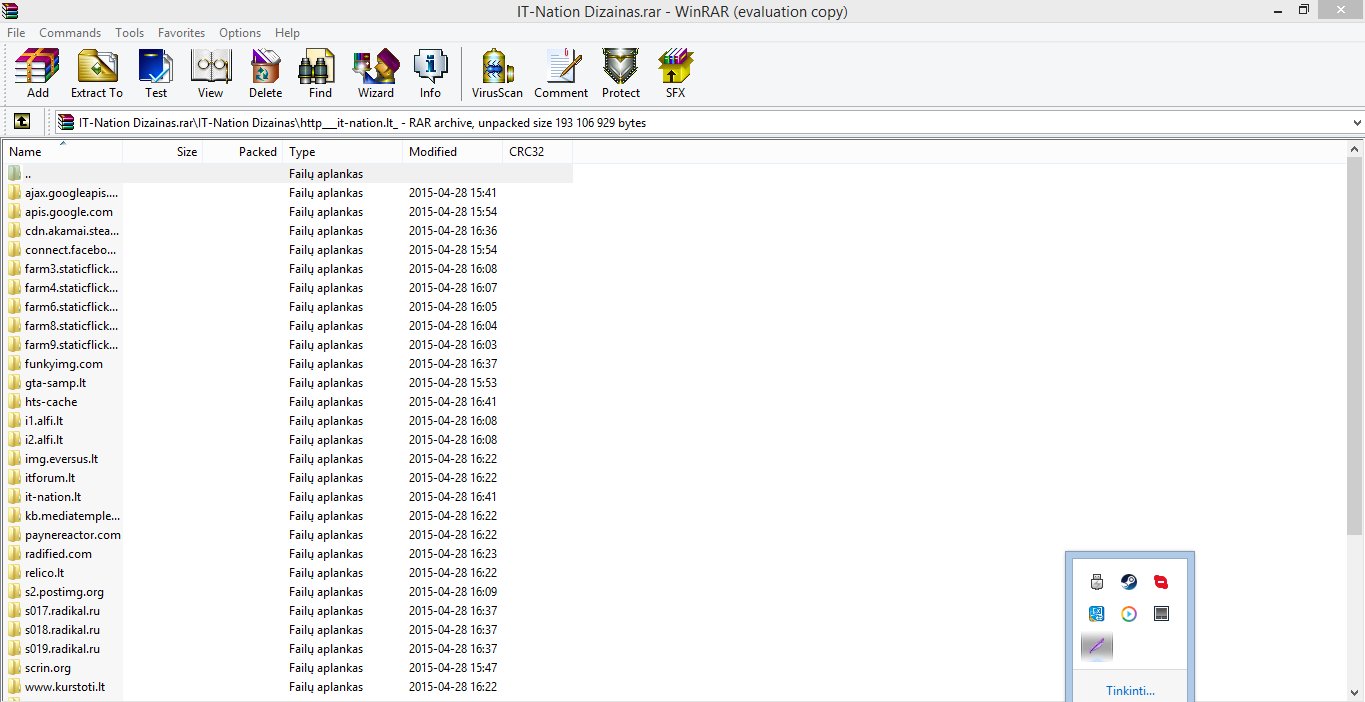Image resolution: width=1365 pixels, height=702 pixels.
Task: Click the Tinkinti... link in tray popup
Action: [x=1130, y=691]
